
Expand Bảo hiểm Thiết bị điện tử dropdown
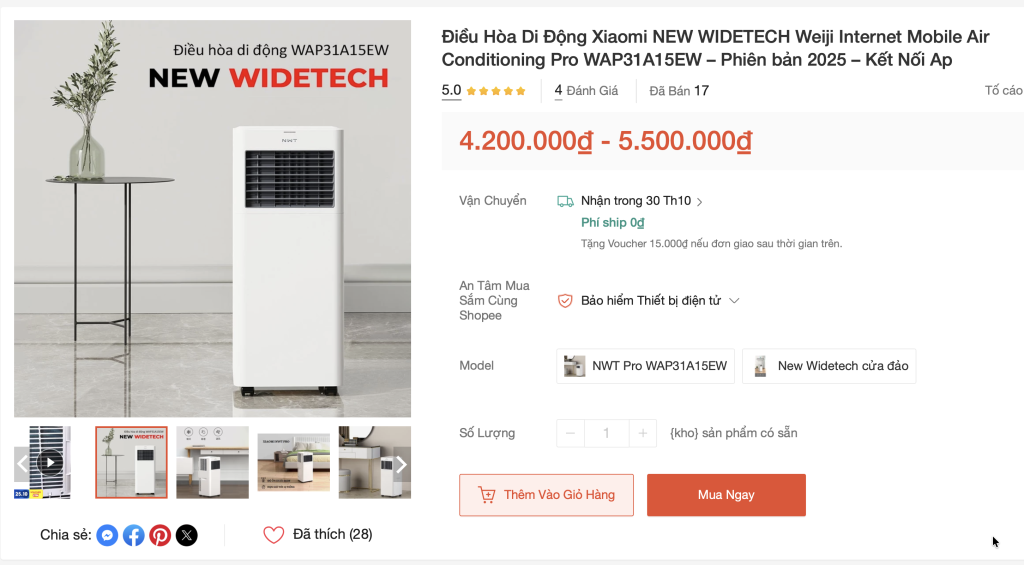(x=734, y=300)
